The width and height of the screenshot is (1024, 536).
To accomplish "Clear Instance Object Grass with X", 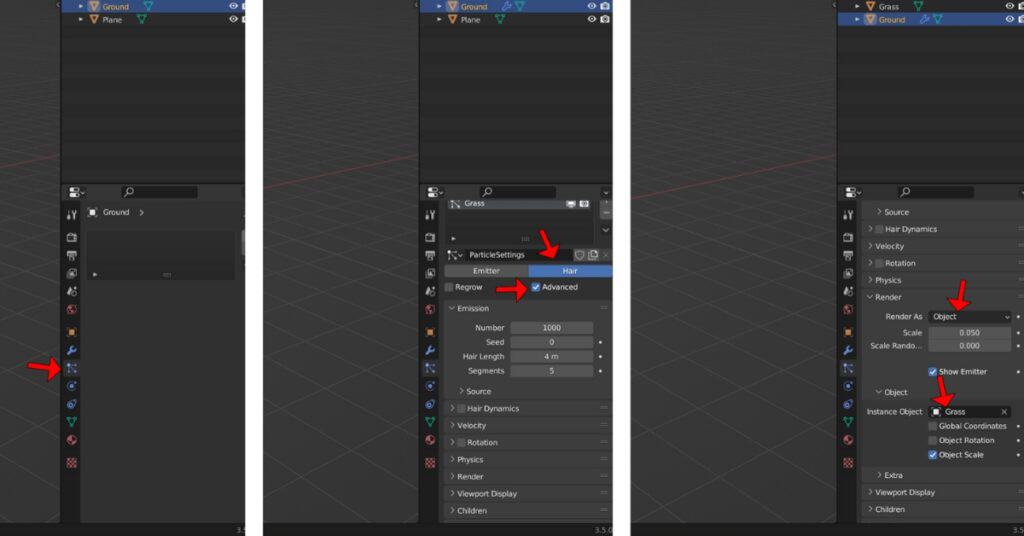I will 1004,412.
